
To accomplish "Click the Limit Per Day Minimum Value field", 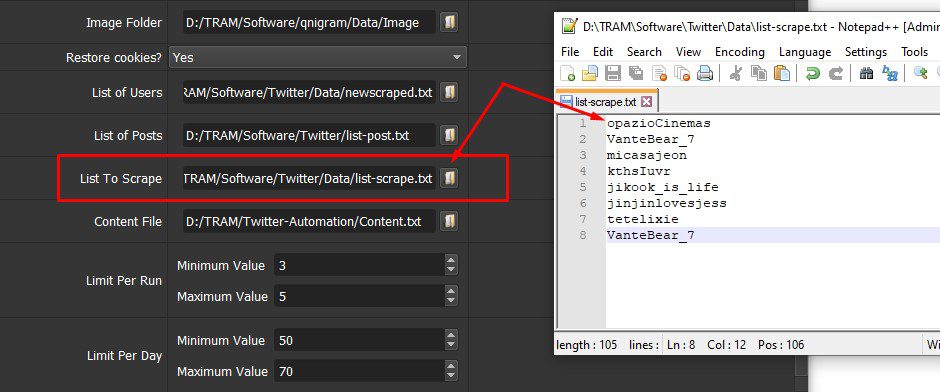I will tap(359, 340).
